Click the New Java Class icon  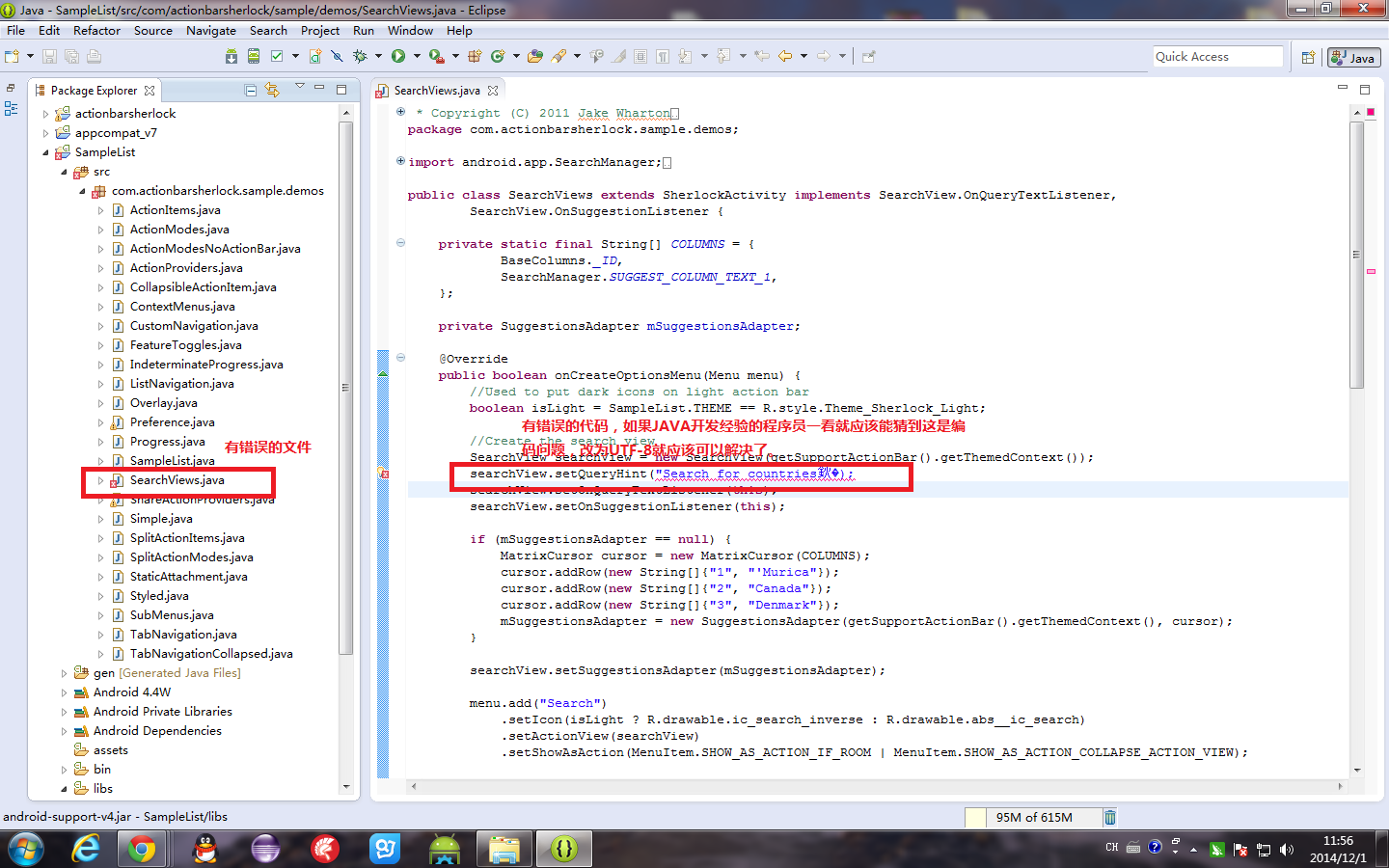click(498, 56)
